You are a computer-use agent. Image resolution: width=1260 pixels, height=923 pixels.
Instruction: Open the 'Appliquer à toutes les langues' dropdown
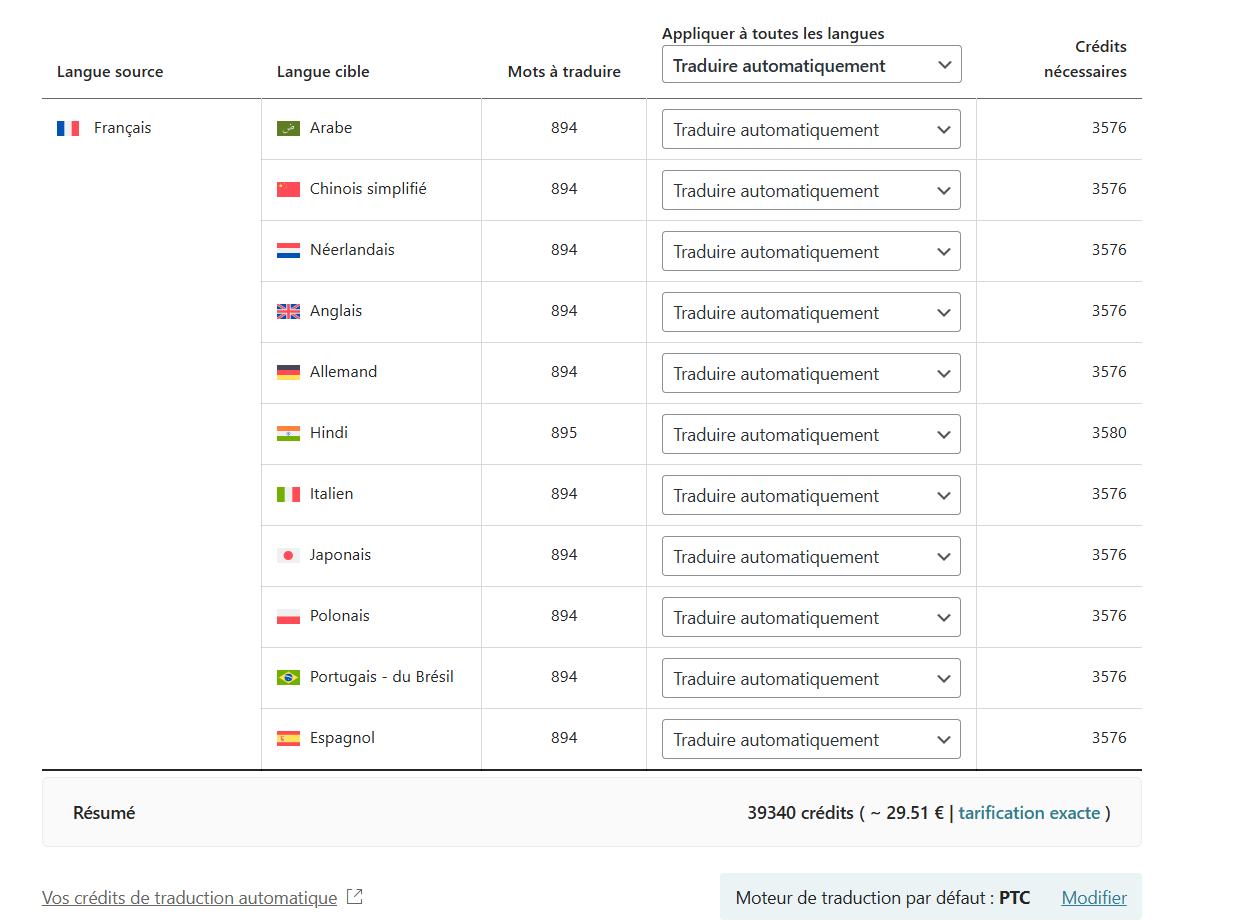coord(811,65)
